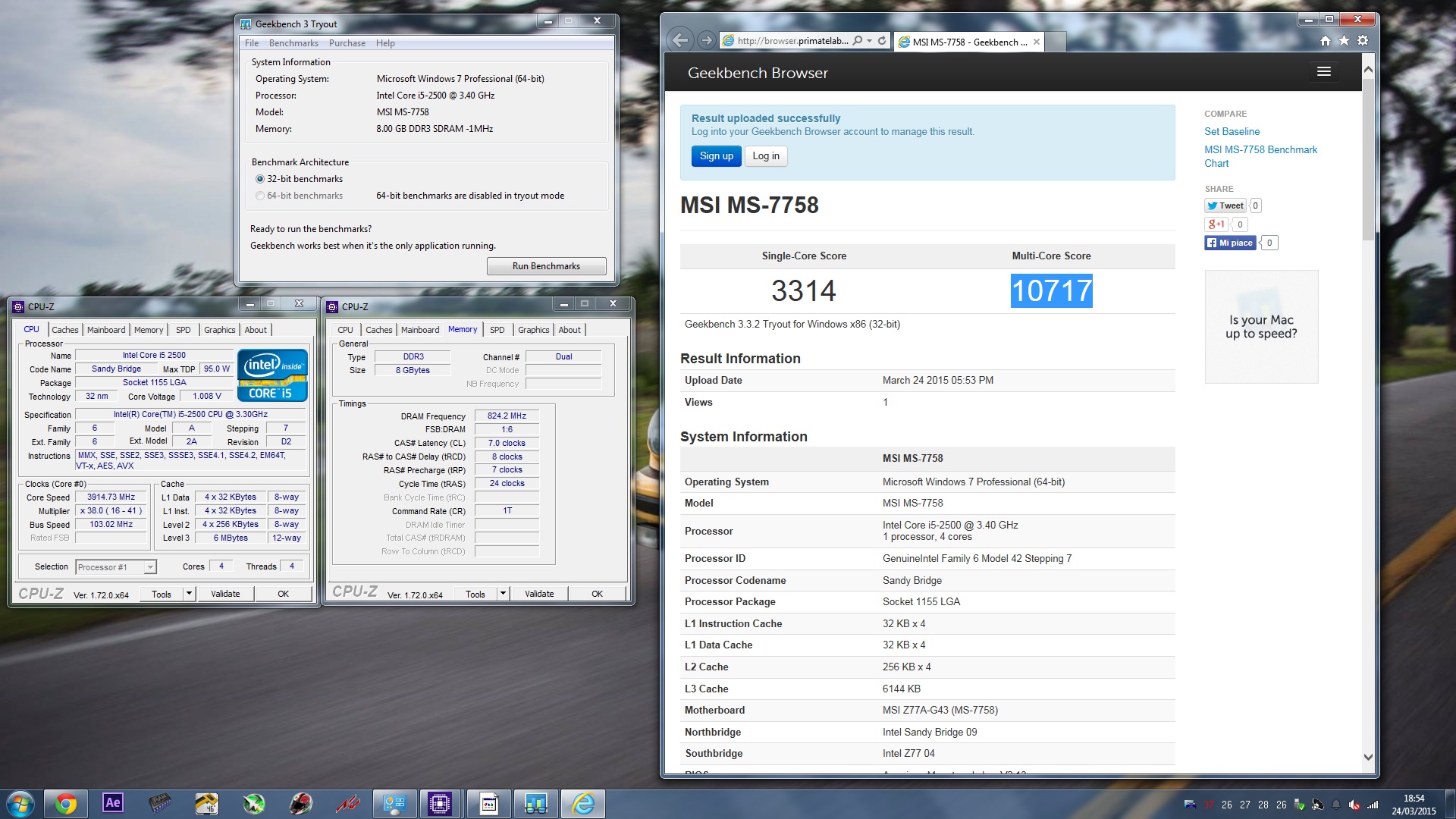Open Internet Explorer tools gear
1456x819 pixels.
point(1363,41)
